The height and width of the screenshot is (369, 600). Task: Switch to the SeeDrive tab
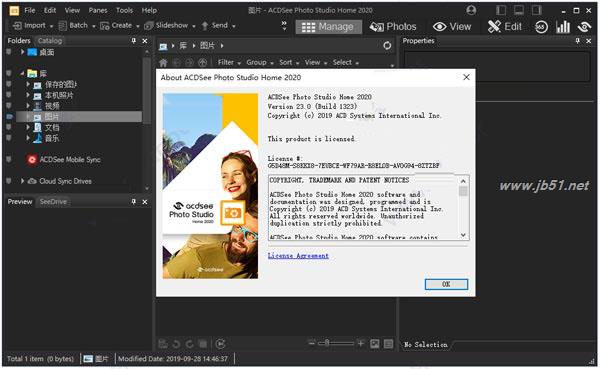53,201
